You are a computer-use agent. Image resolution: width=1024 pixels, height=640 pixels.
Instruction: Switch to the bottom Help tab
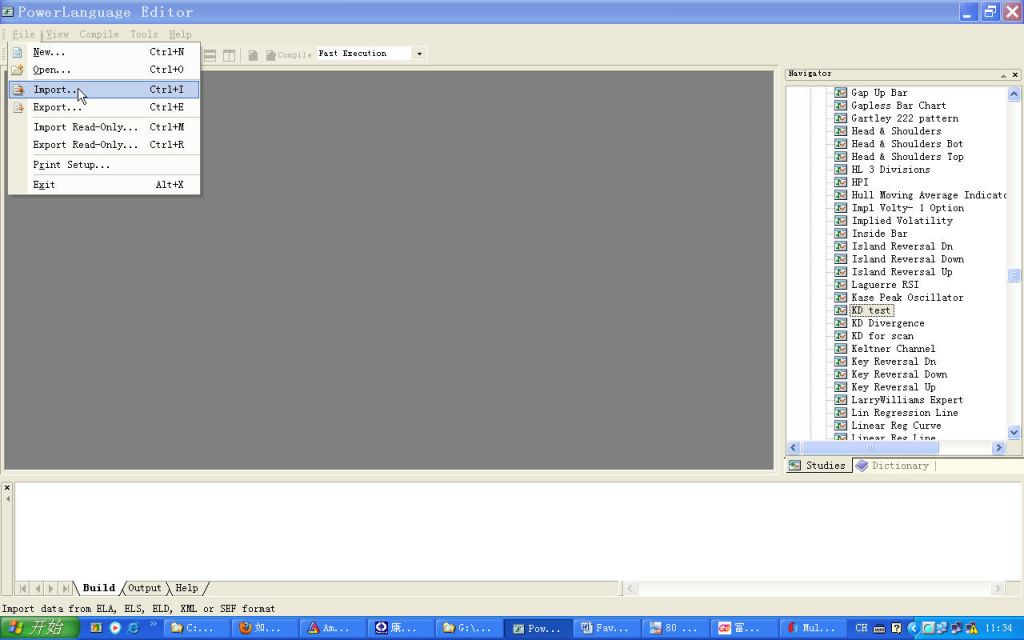pos(187,588)
